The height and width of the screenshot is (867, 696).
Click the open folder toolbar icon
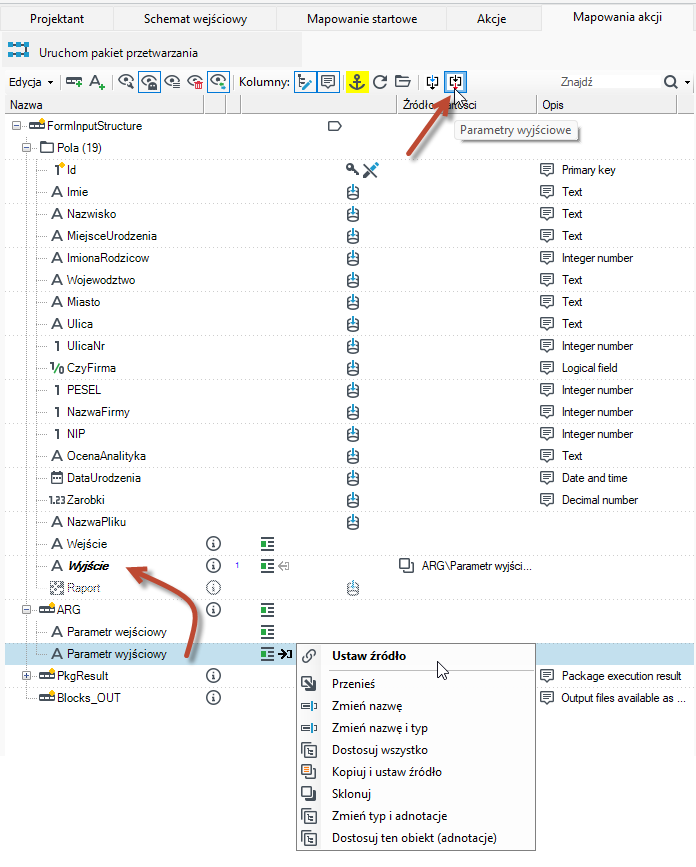[x=403, y=82]
